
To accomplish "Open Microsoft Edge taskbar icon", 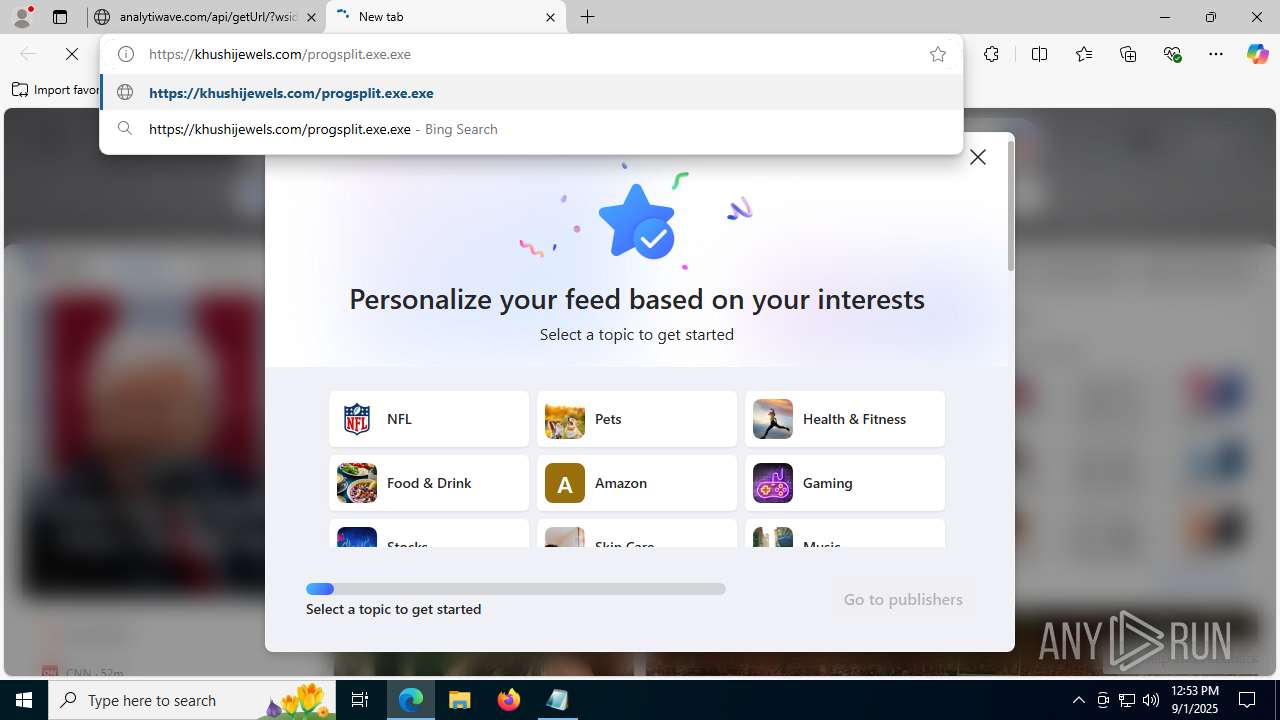I will [x=411, y=700].
